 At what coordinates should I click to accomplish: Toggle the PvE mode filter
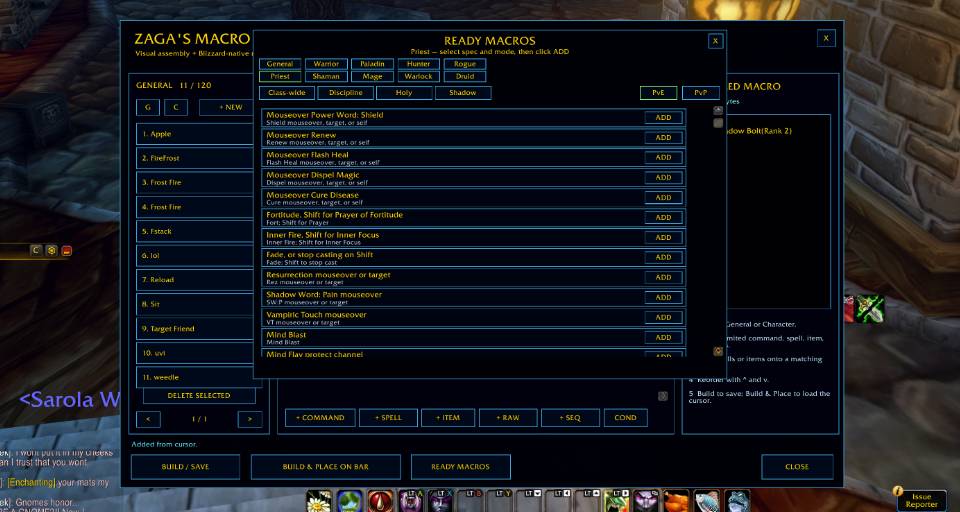658,92
